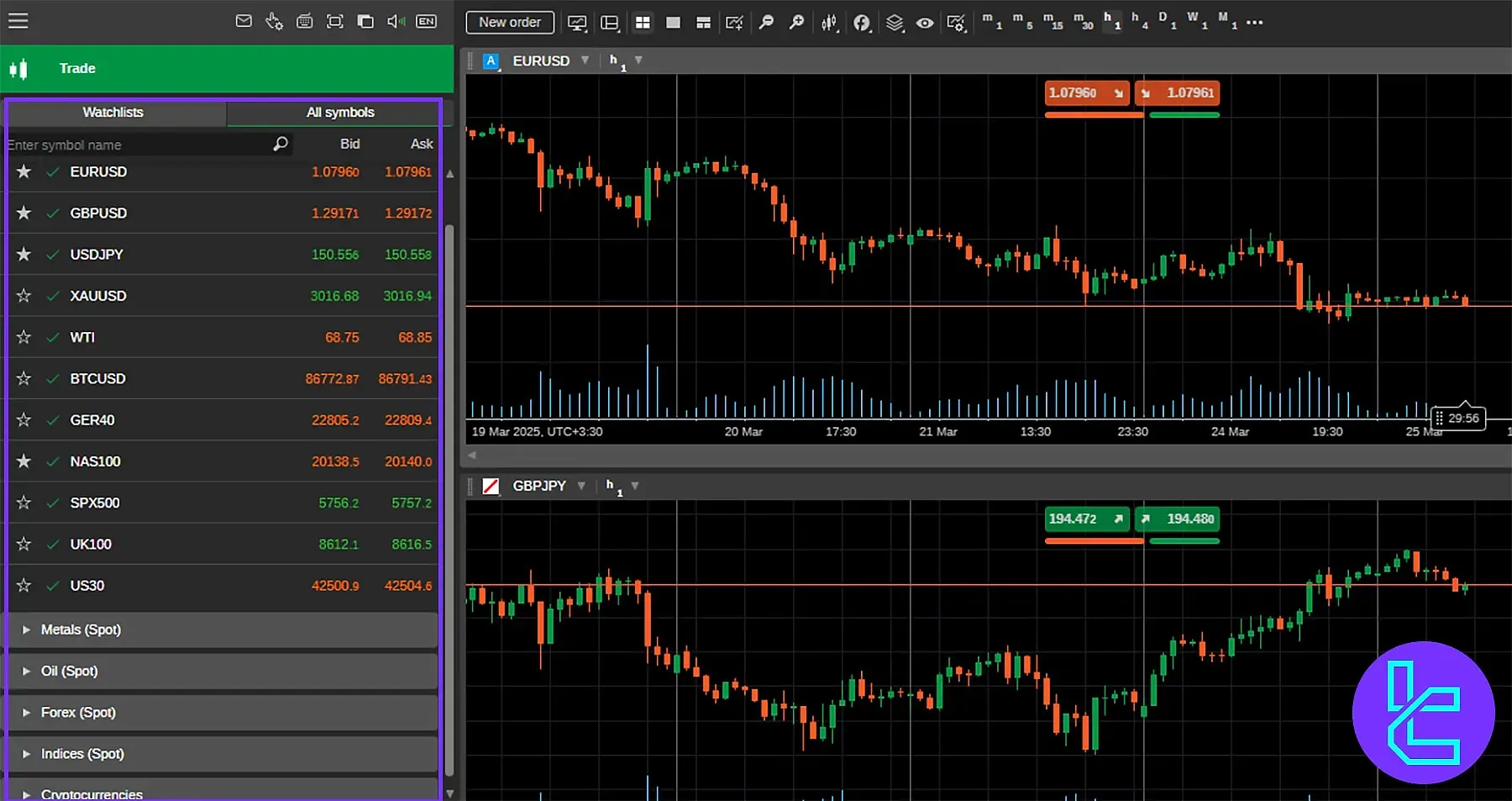The image size is (1512, 801).
Task: Switch to the All symbols tab
Action: coord(340,113)
